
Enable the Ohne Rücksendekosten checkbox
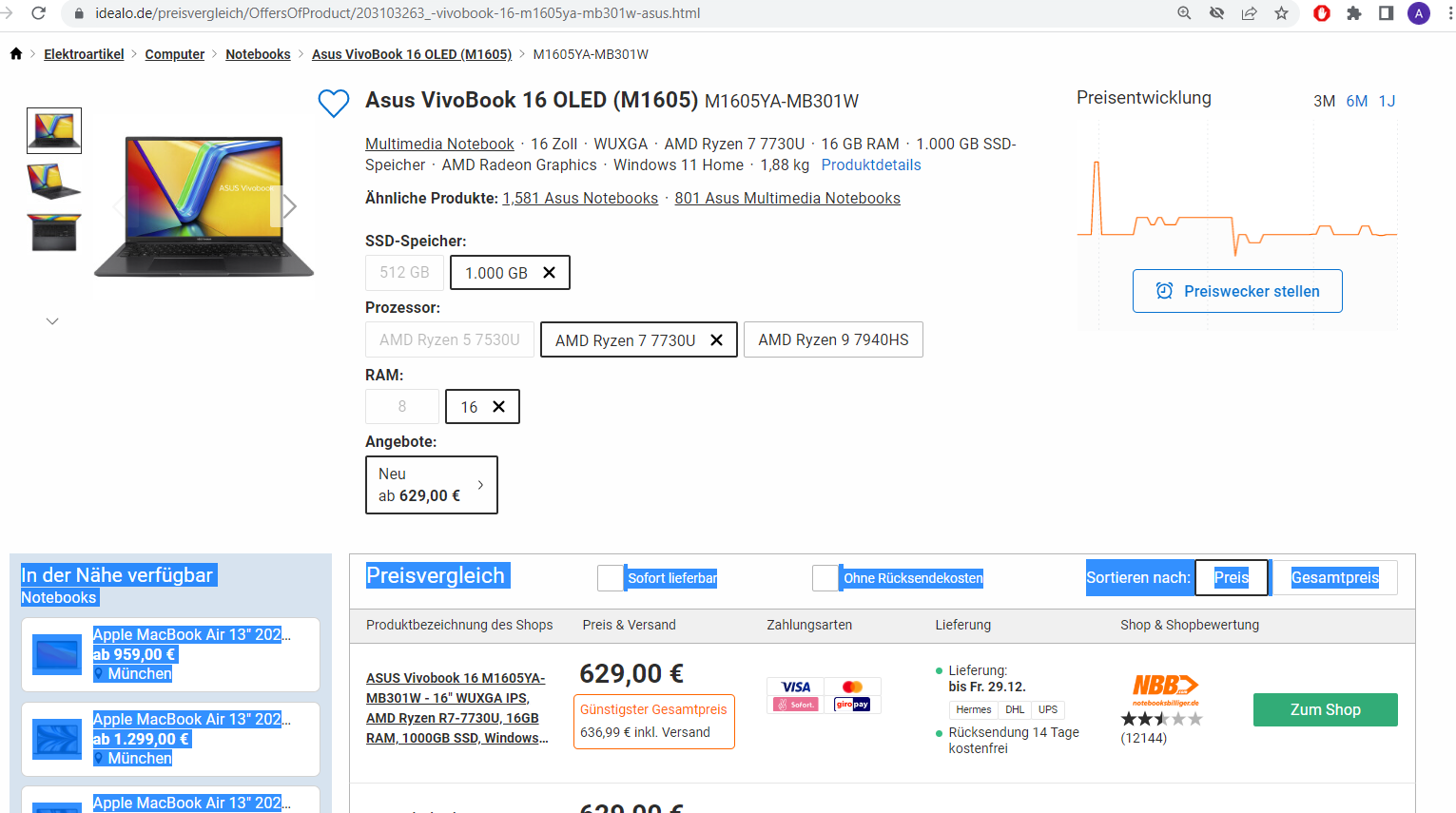point(825,578)
